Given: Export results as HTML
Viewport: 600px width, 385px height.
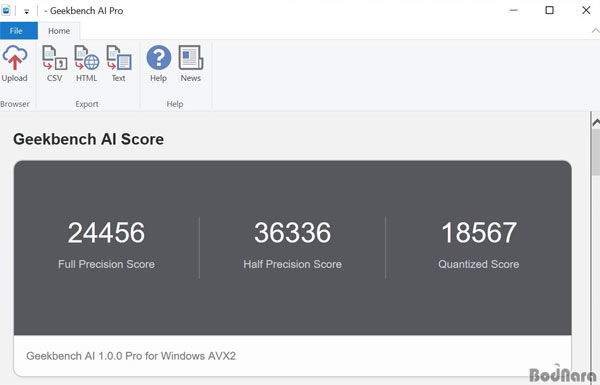Looking at the screenshot, I should (86, 64).
